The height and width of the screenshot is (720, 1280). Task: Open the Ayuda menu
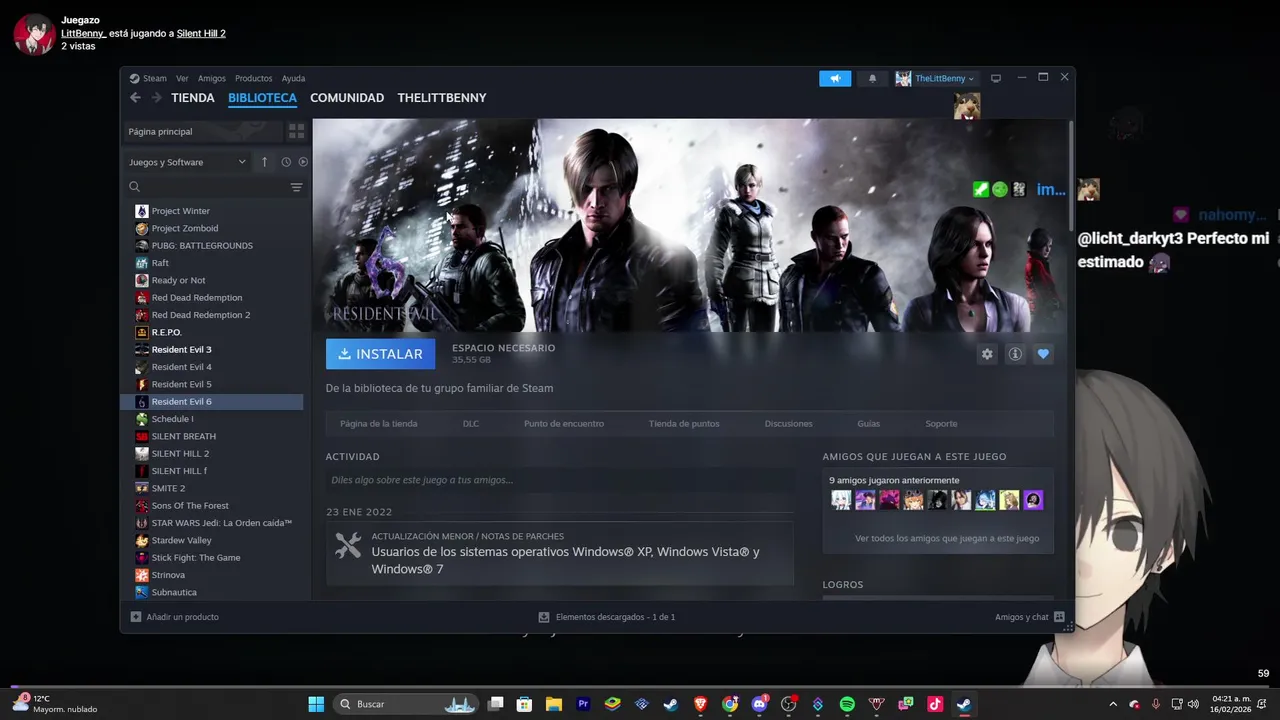(293, 78)
